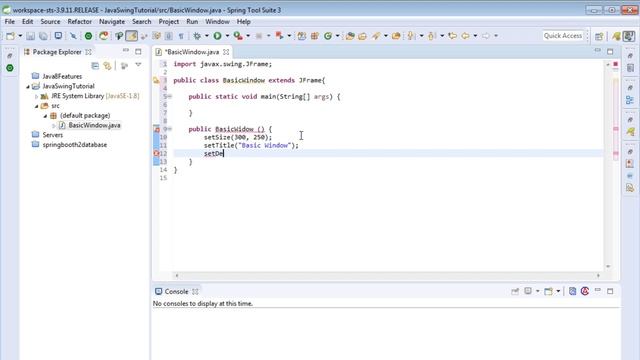The width and height of the screenshot is (640, 360).
Task: Toggle Block Selection Mode toolbar icon
Action: [169, 36]
